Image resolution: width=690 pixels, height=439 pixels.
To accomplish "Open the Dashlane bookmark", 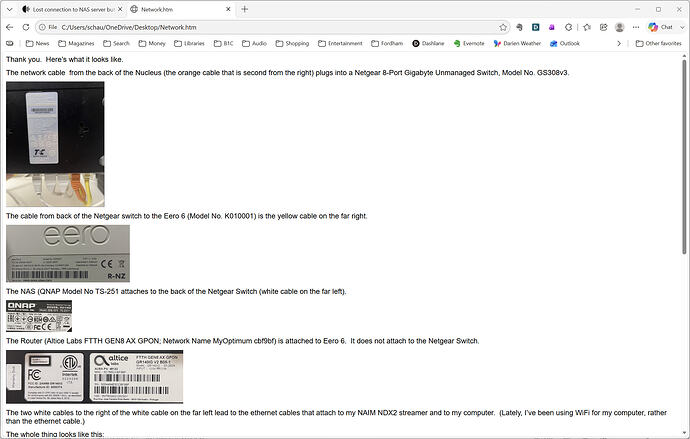I will (428, 44).
